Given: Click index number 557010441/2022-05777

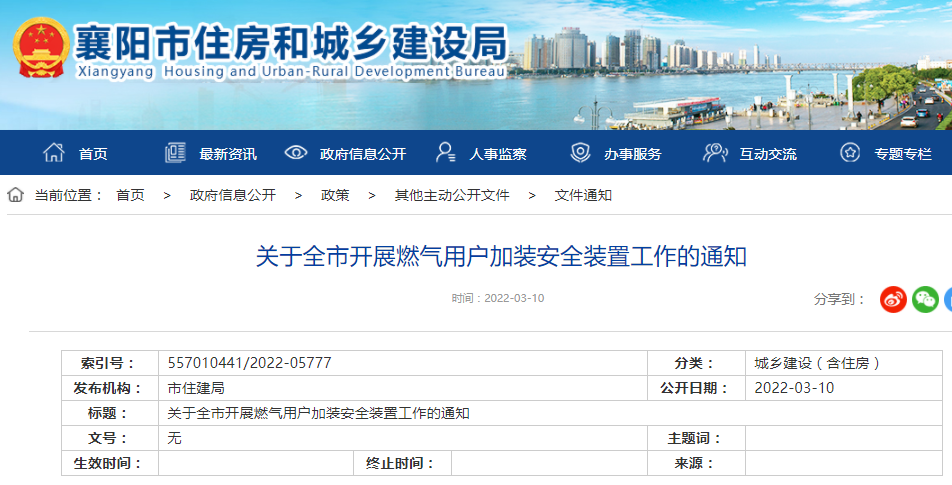Looking at the screenshot, I should 250,363.
